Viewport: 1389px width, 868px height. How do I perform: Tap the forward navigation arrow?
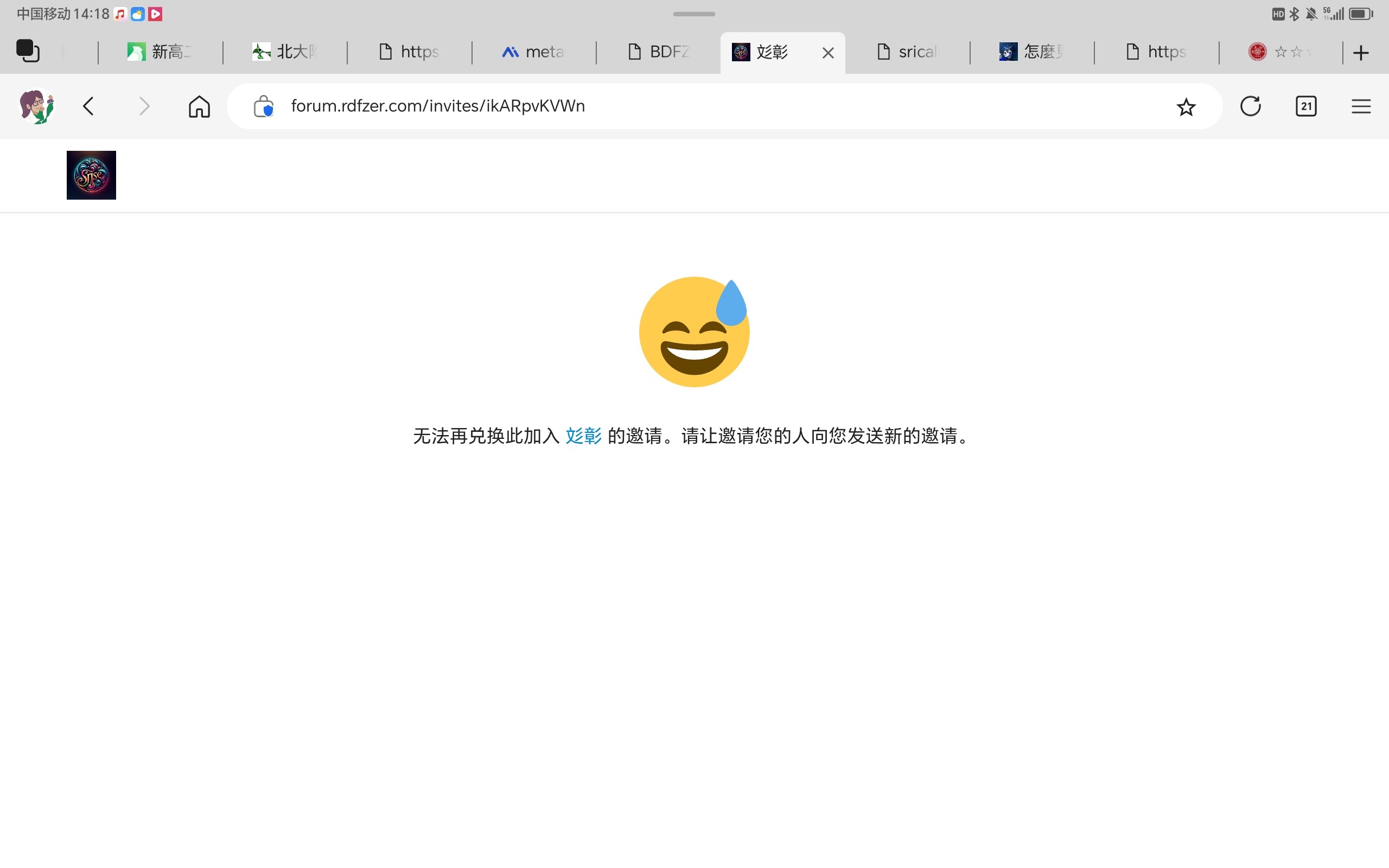pyautogui.click(x=144, y=106)
